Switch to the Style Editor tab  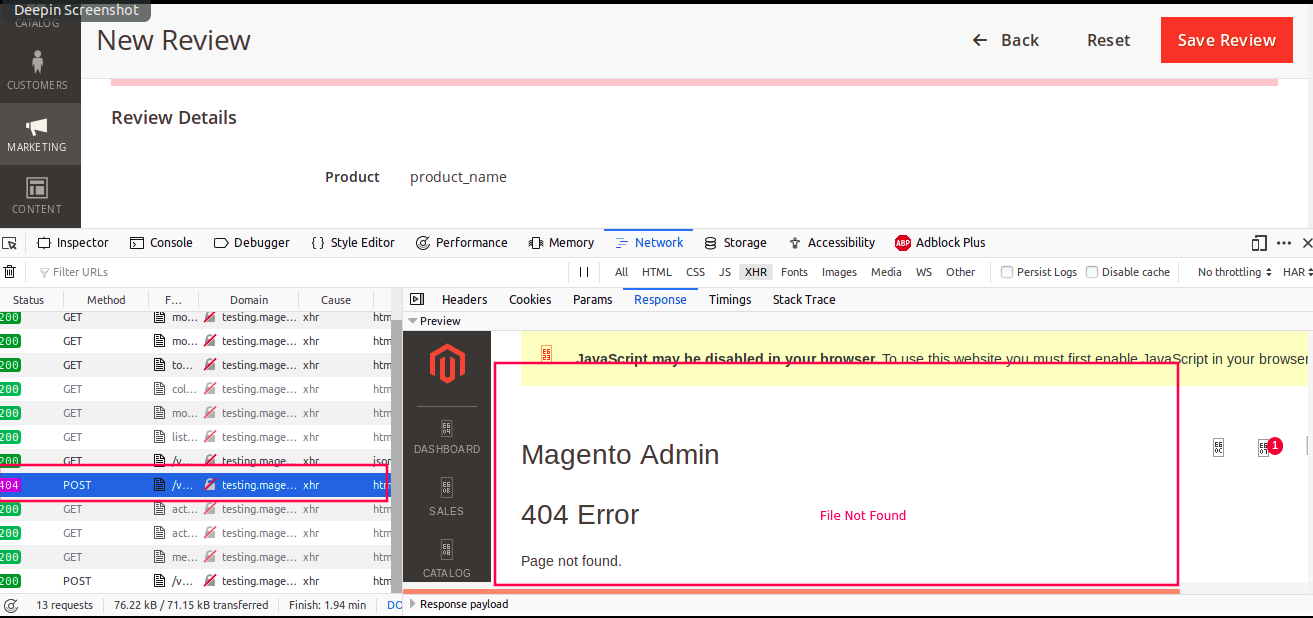(x=353, y=243)
